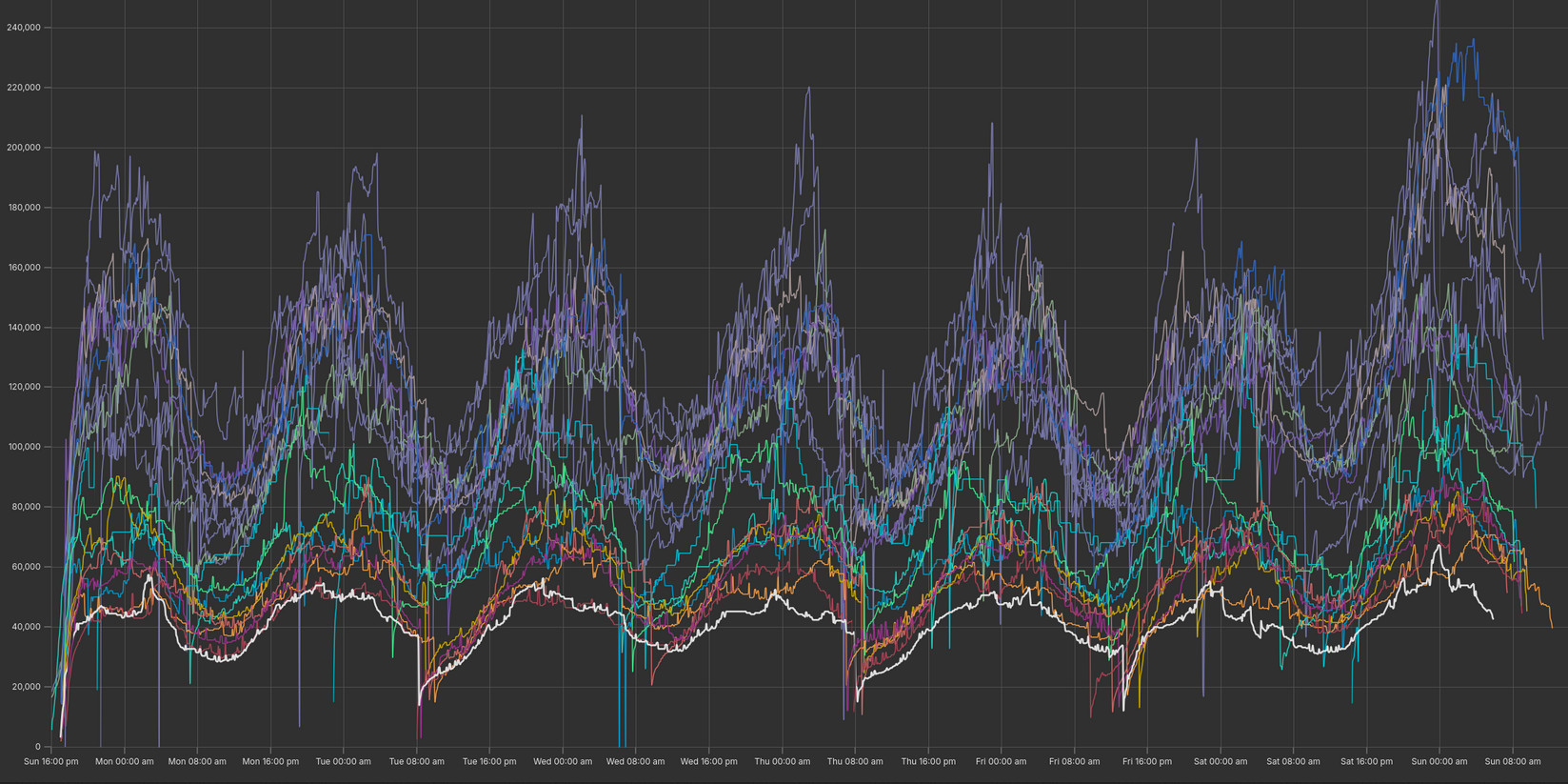
Task: Click the 120,000 y-axis label
Action: [23, 387]
